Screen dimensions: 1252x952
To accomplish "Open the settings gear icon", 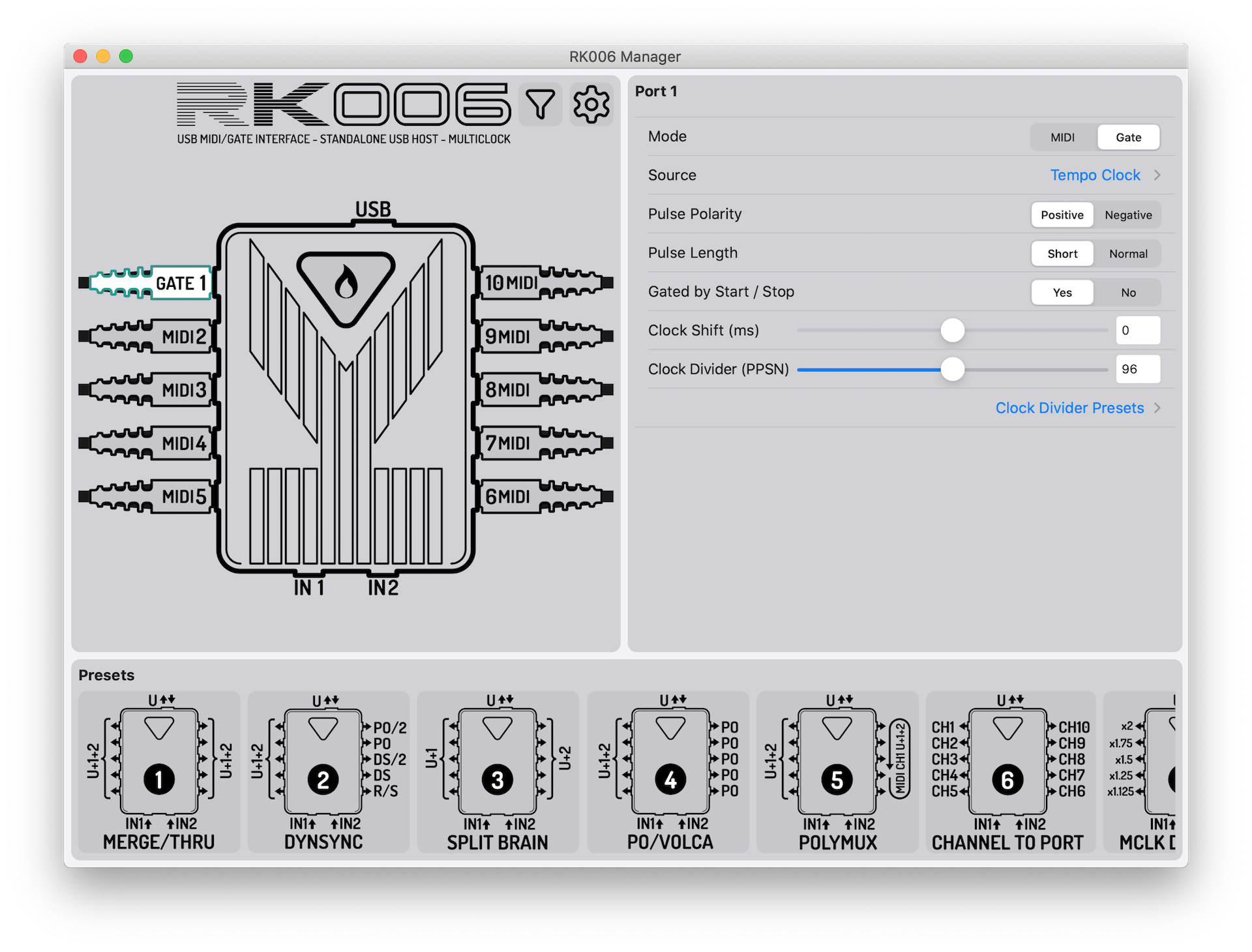I will [591, 104].
